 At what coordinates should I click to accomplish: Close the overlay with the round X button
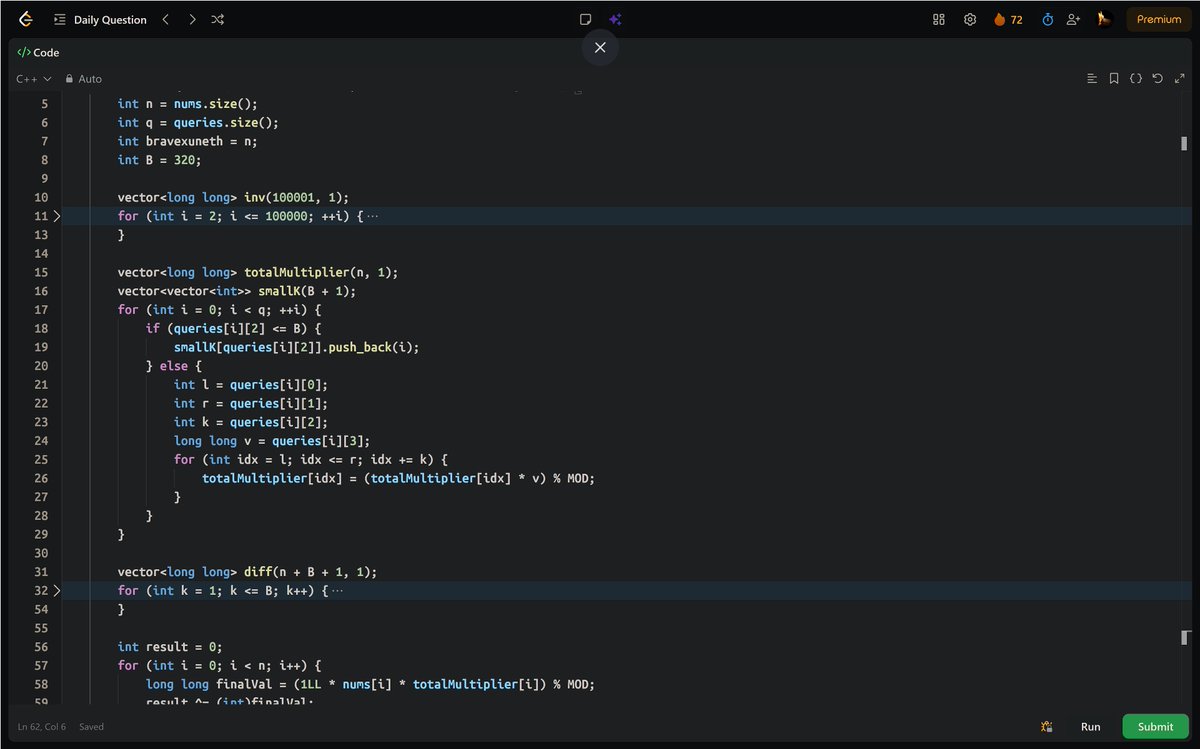[x=600, y=47]
